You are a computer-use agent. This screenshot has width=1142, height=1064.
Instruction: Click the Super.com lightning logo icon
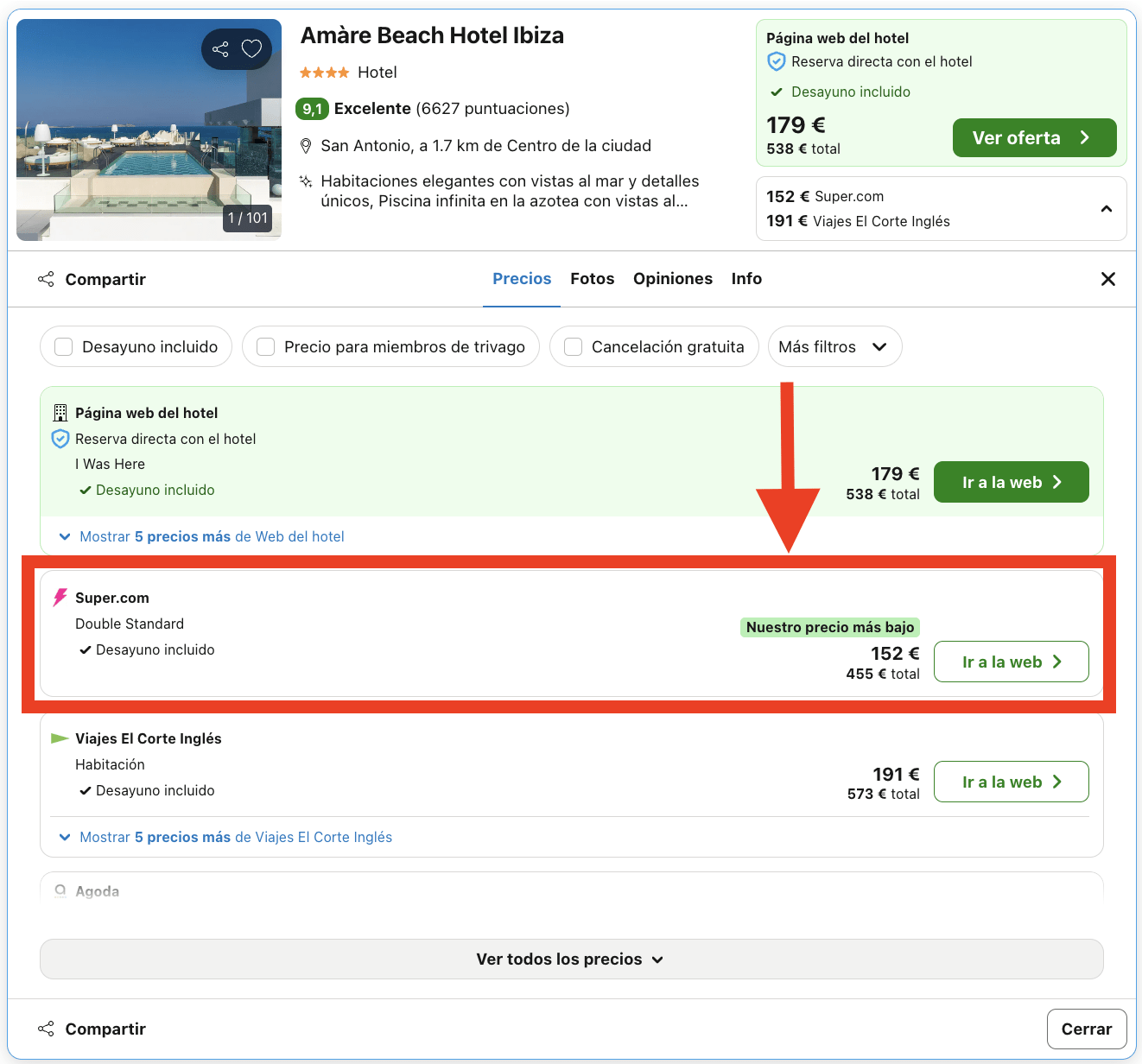coord(60,598)
